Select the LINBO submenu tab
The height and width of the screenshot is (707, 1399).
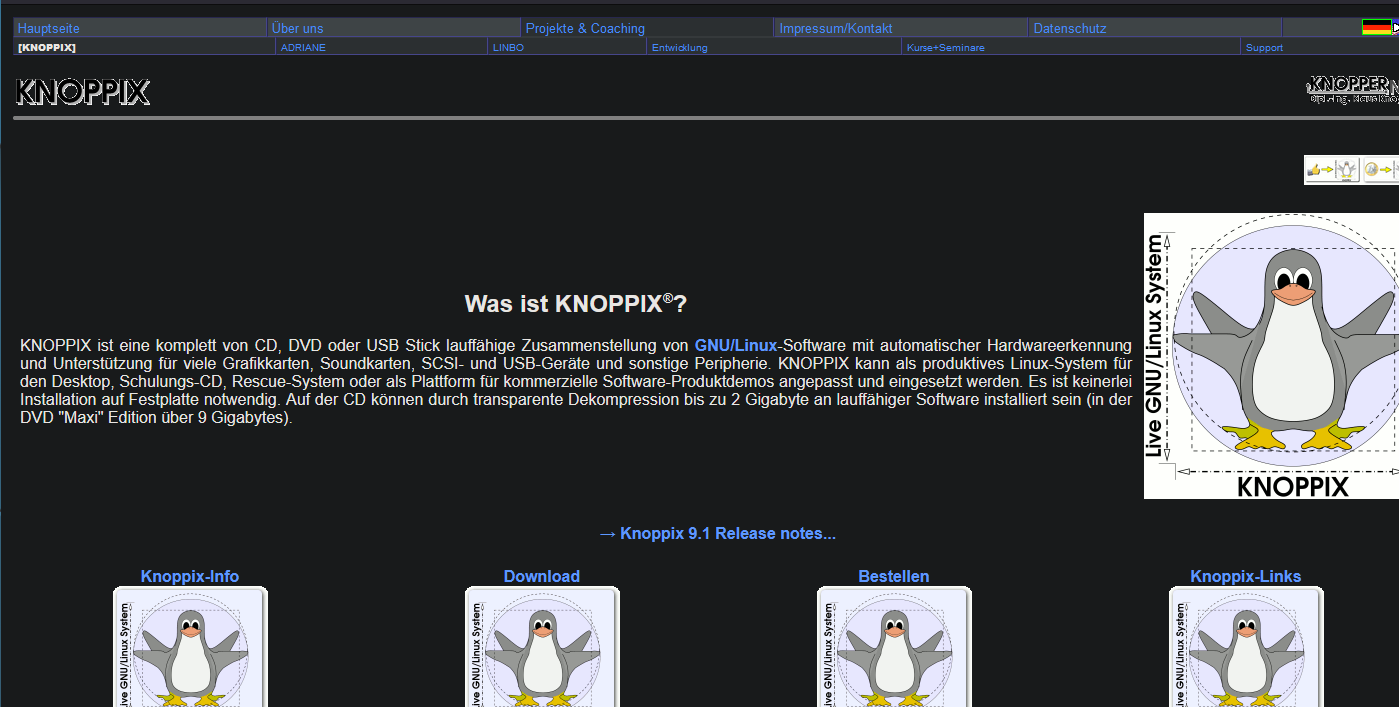[x=508, y=47]
